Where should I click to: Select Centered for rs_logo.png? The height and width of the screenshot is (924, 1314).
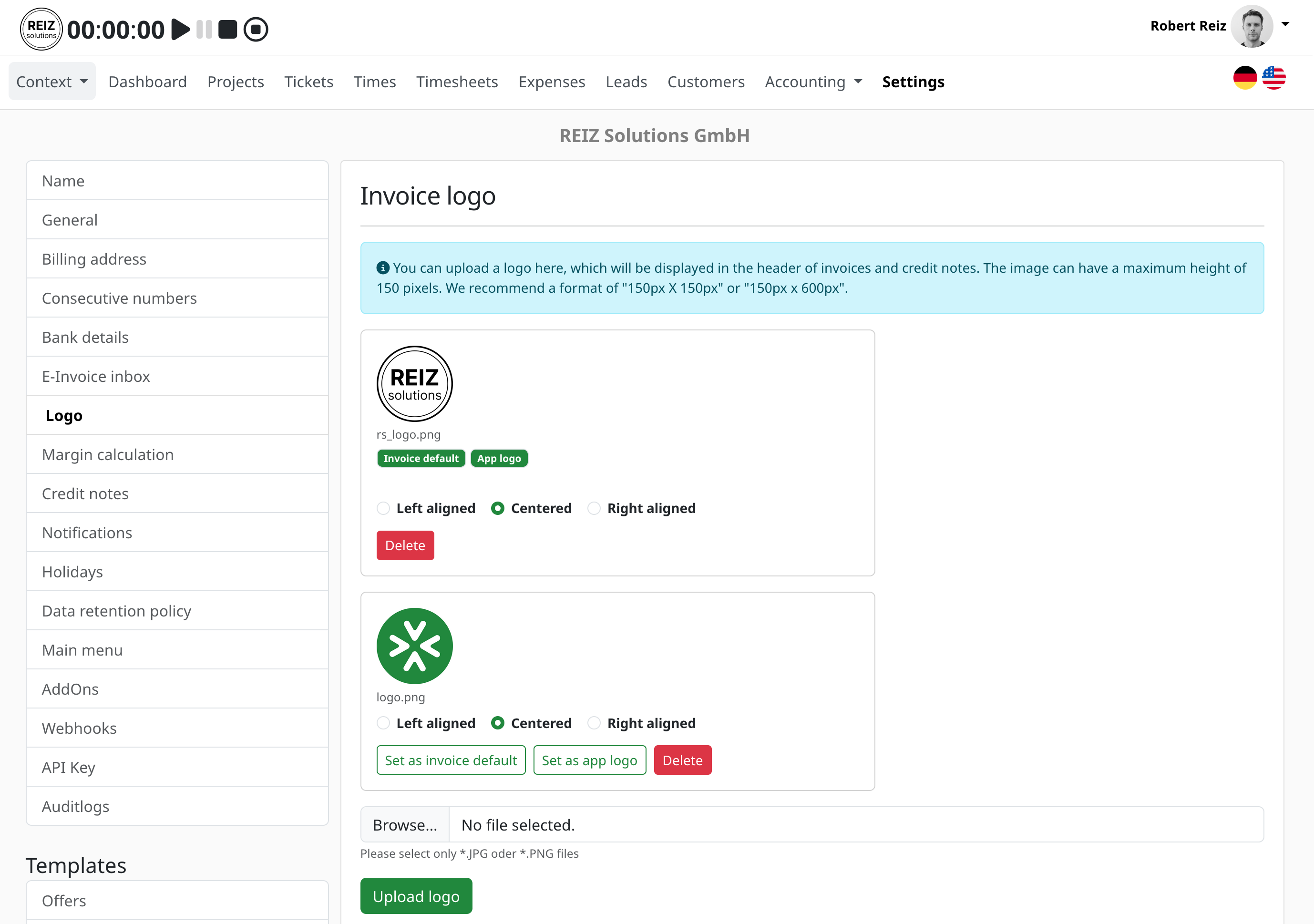498,508
